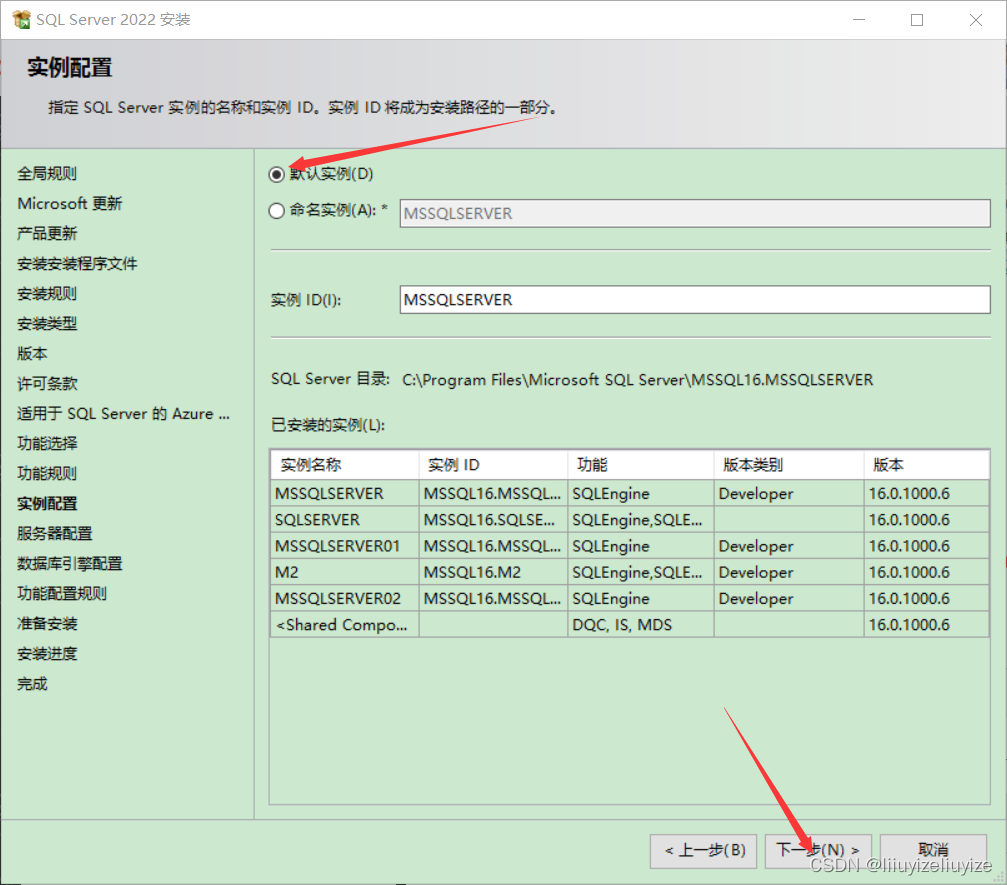Viewport: 1007px width, 885px height.
Task: Click Developer cell in MSSQLSERVER01 row
Action: click(789, 546)
